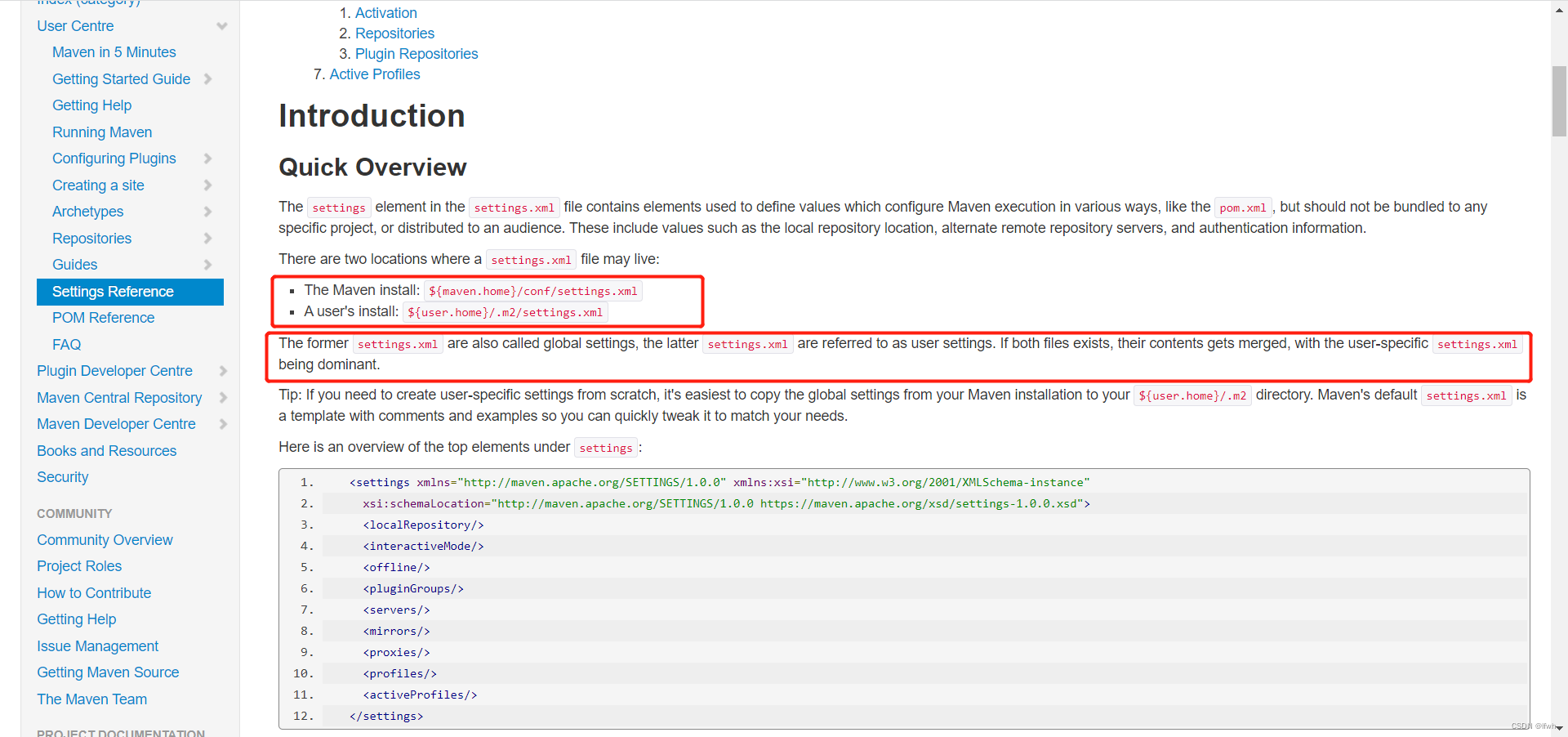Open Plugin Developer Centre link
1568x737 pixels.
(114, 371)
